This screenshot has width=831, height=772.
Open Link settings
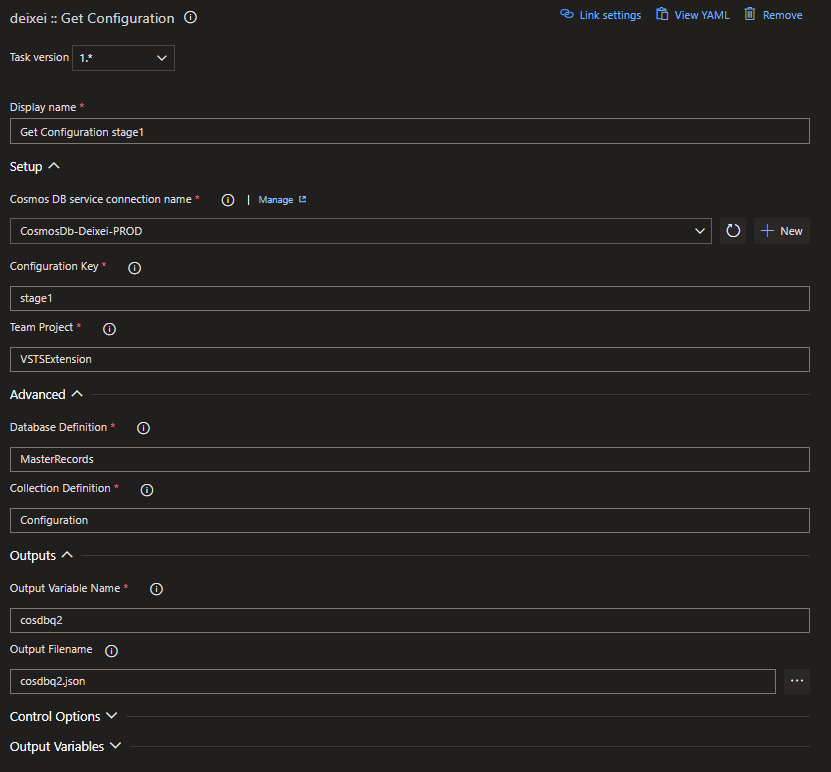click(600, 15)
